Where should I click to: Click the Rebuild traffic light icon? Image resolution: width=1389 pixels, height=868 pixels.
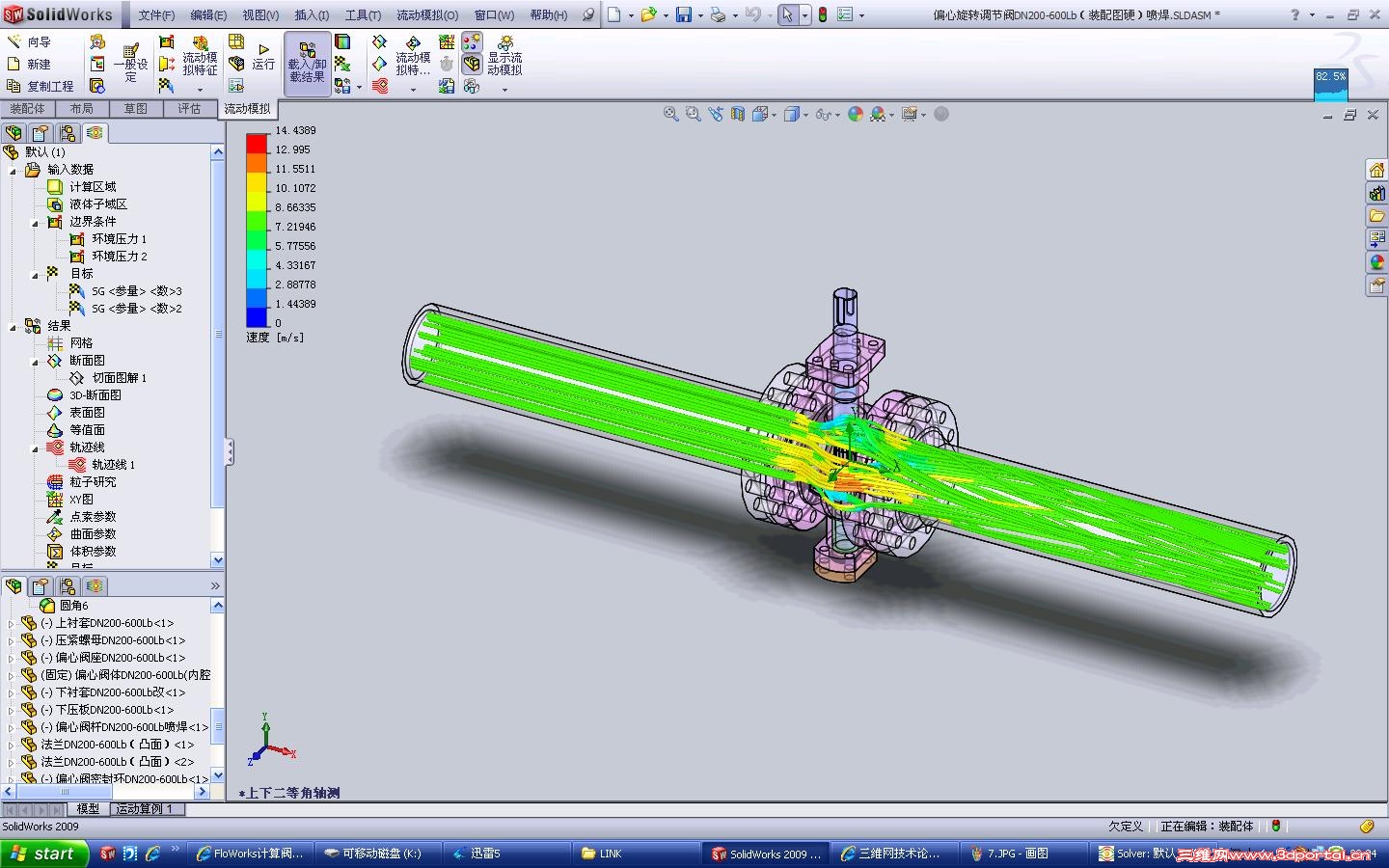coord(823,14)
